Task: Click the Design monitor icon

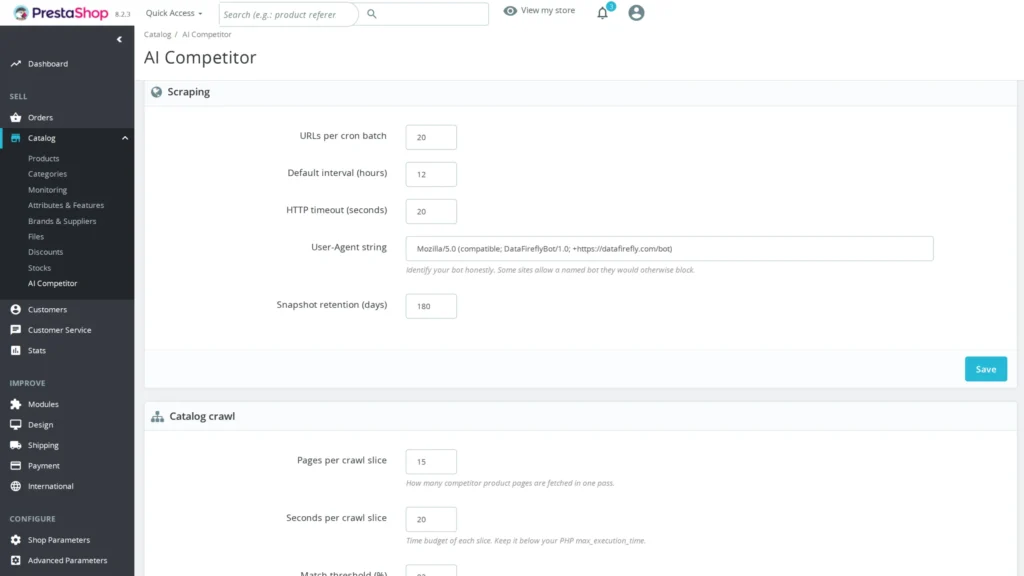Action: [x=16, y=424]
